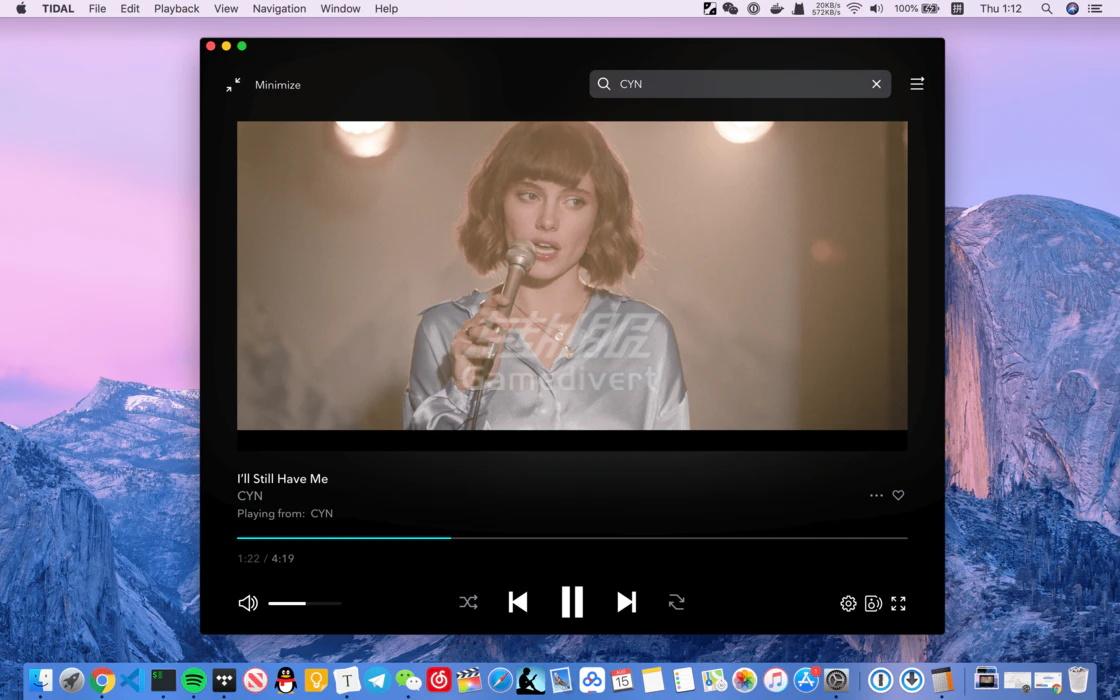This screenshot has height=700, width=1120.
Task: Clear the CYN search with X
Action: [876, 84]
